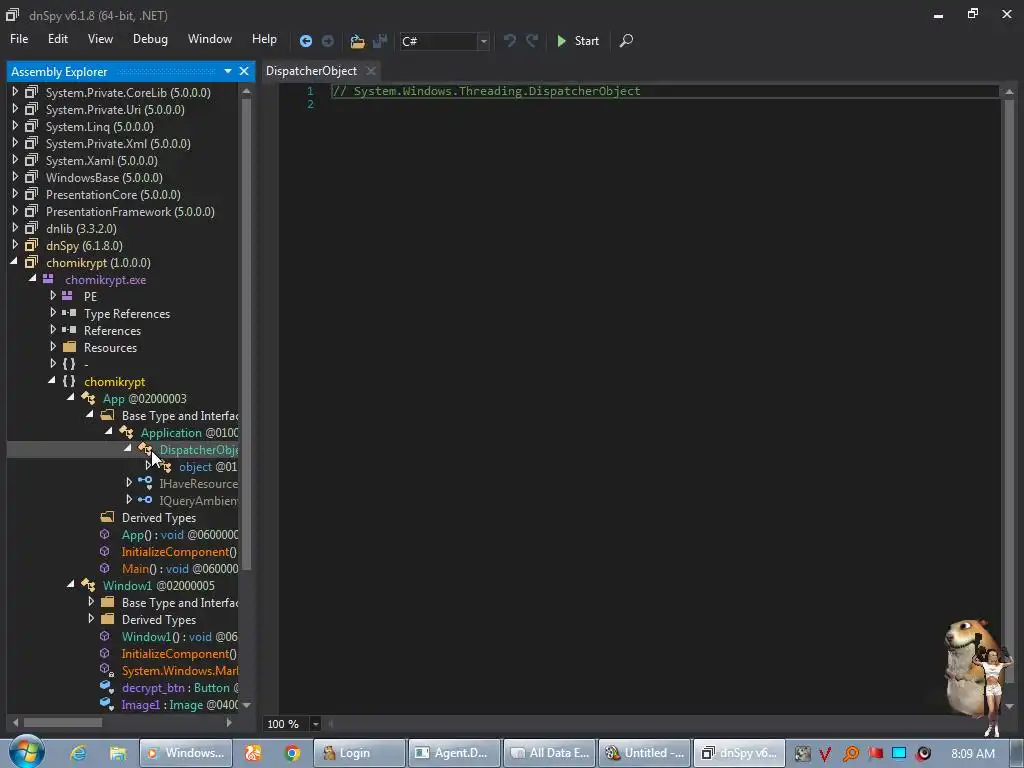
Task: Click the Search magnifier icon
Action: (626, 40)
